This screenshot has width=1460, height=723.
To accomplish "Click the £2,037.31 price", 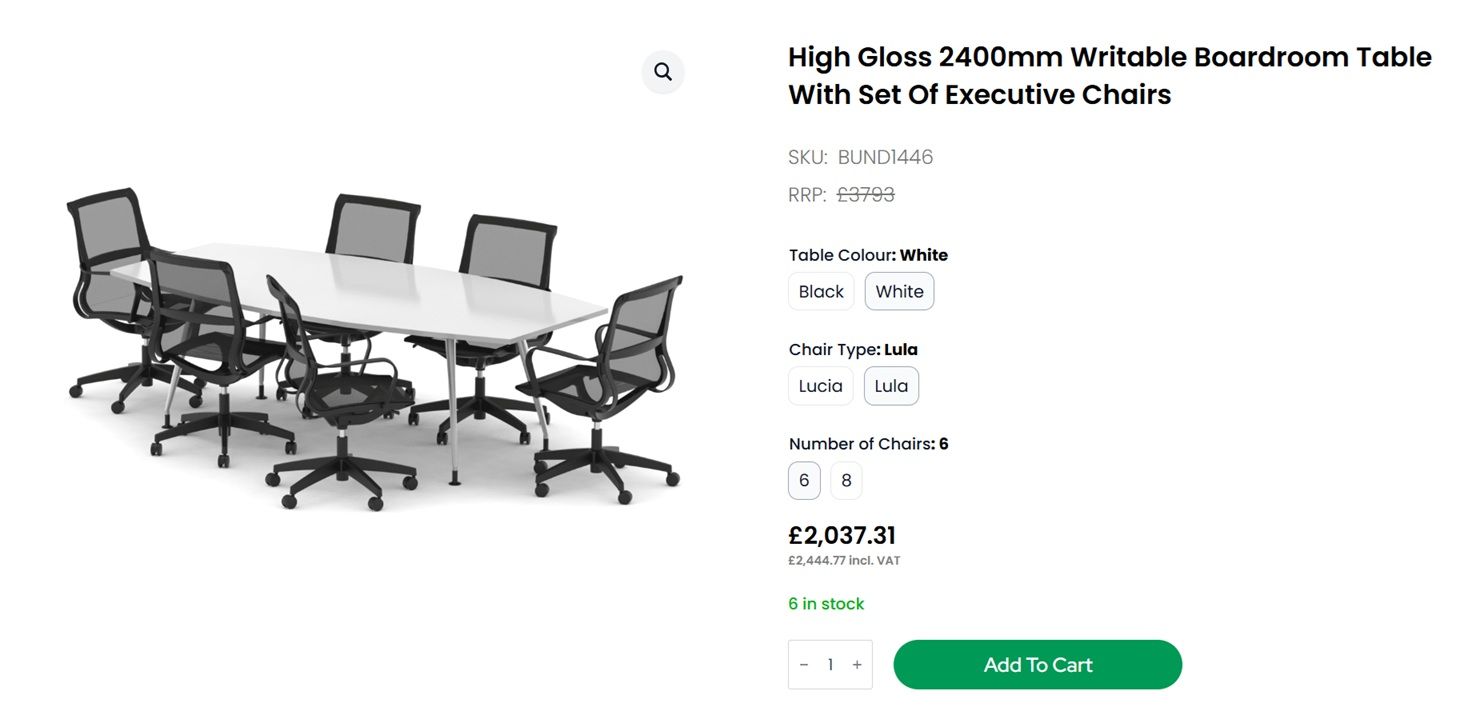I will click(842, 536).
